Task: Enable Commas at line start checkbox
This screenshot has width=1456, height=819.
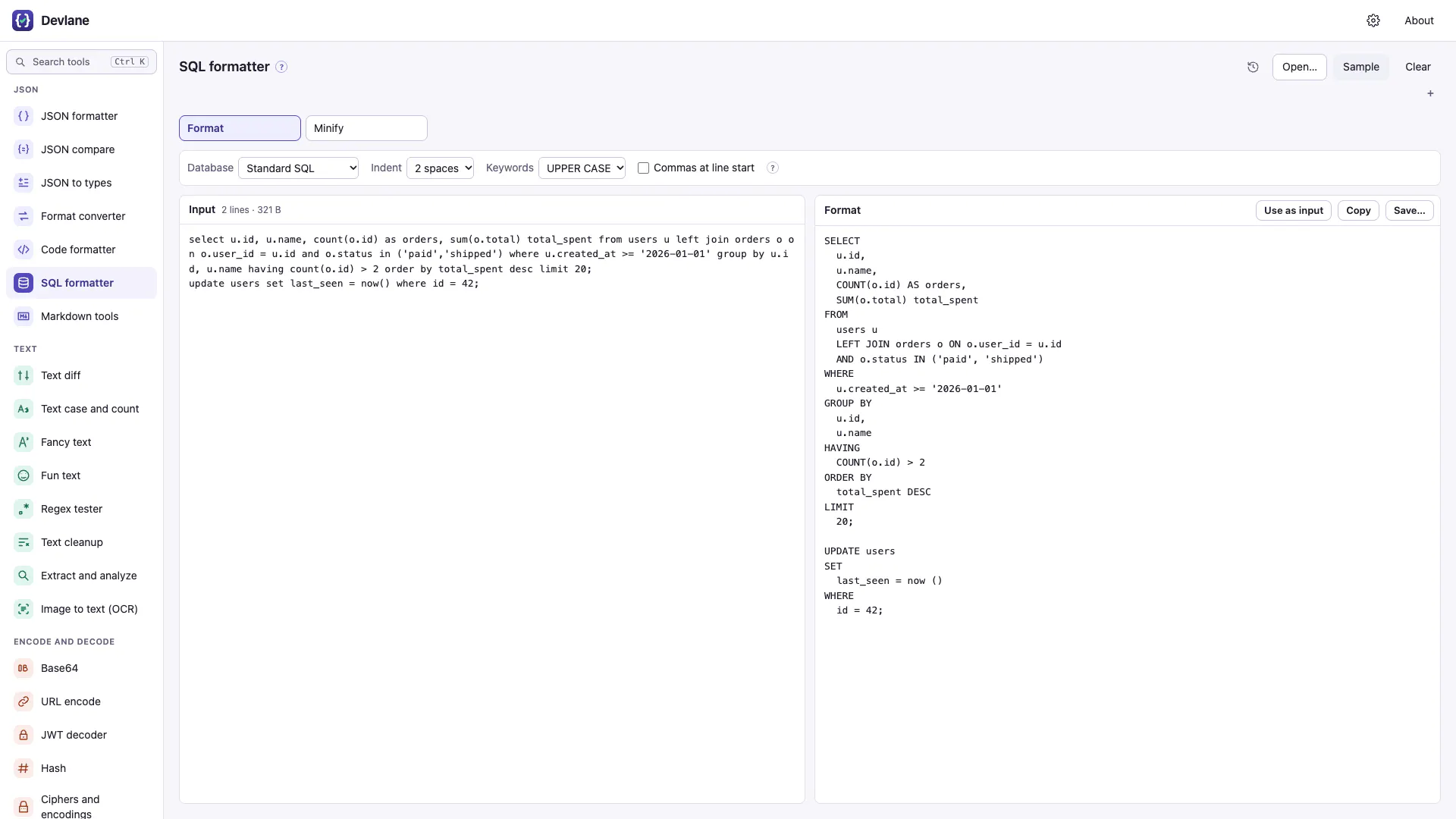Action: [x=643, y=168]
